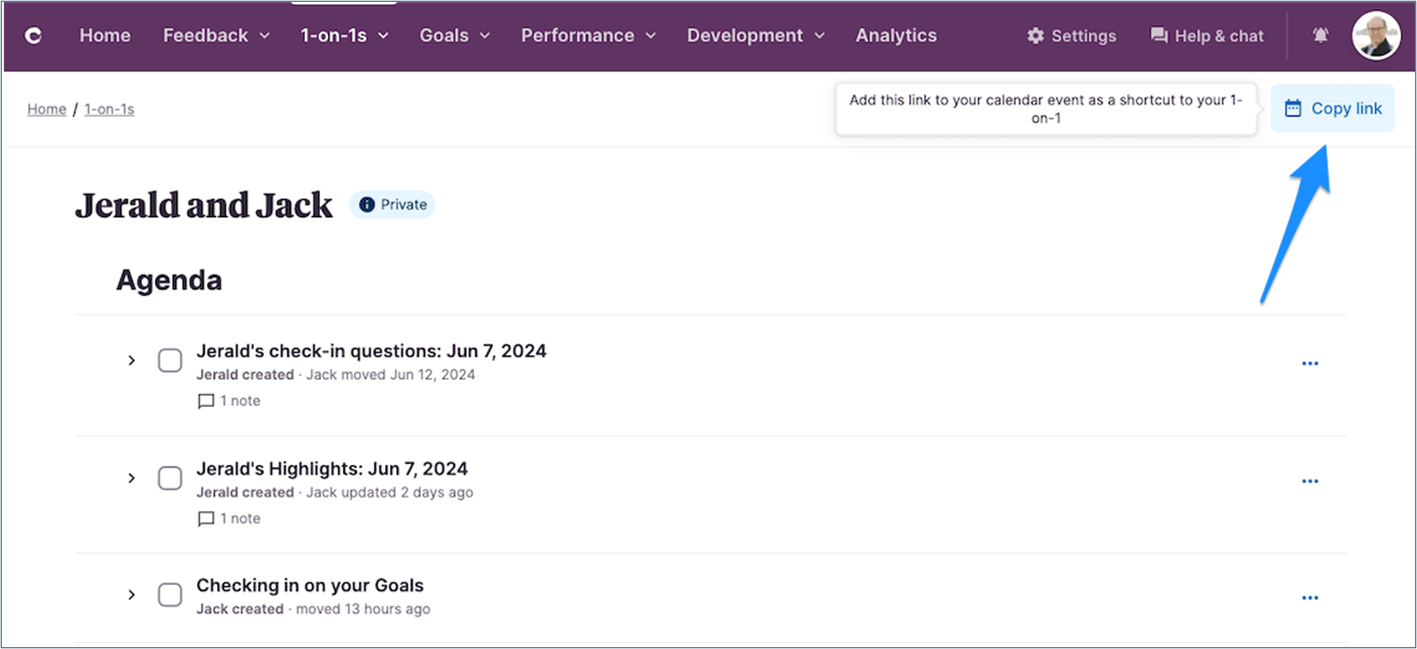Open Settings via the gear icon
The width and height of the screenshot is (1417, 649).
[1071, 36]
